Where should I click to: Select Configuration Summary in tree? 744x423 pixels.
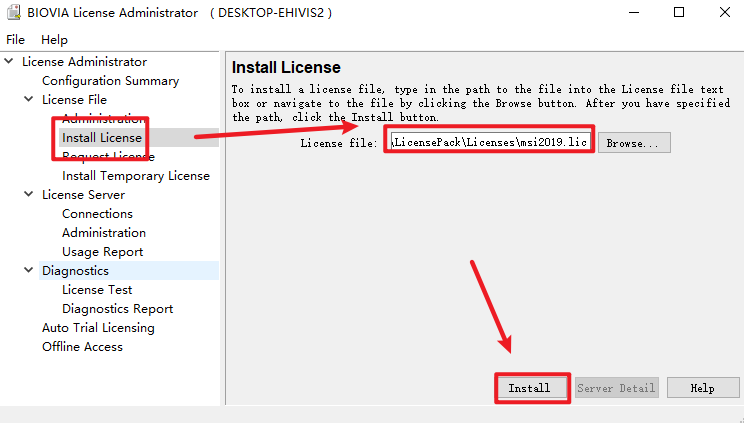point(110,81)
